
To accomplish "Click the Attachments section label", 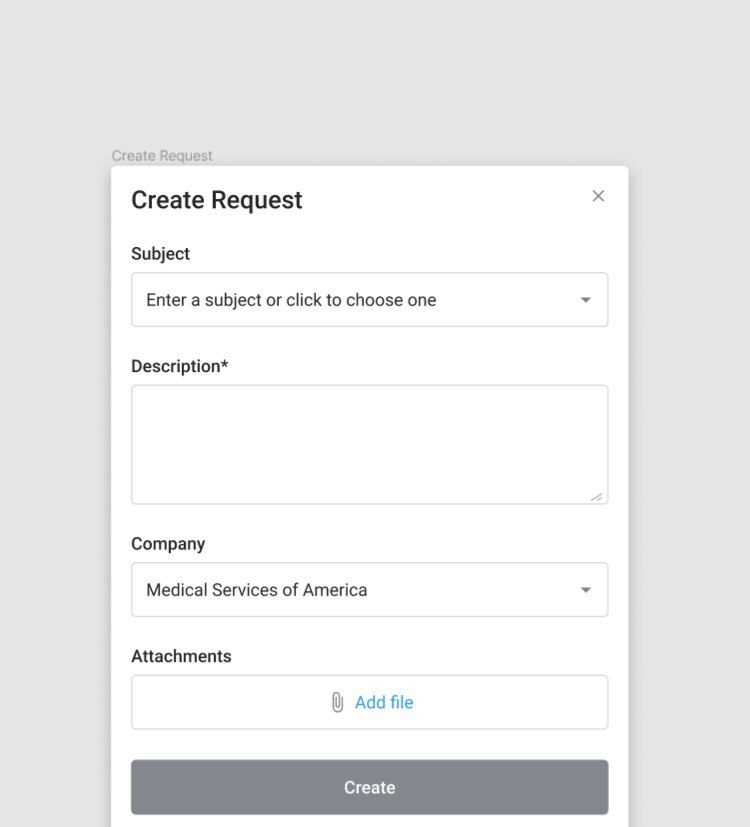I will coord(181,656).
